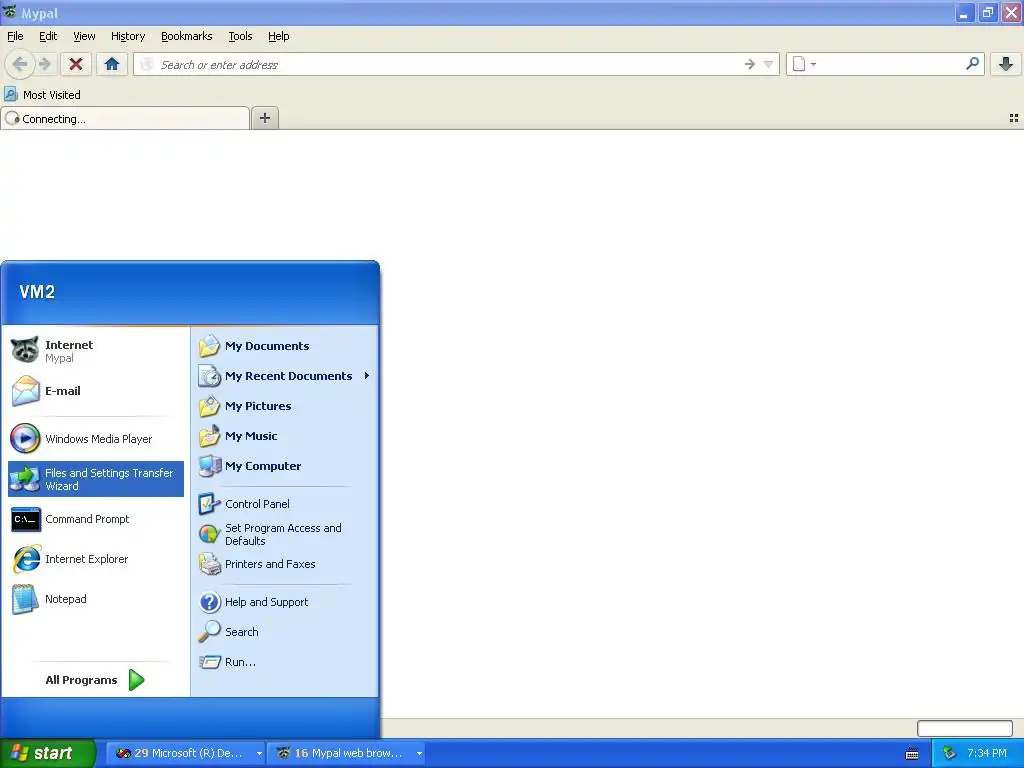The width and height of the screenshot is (1024, 768).
Task: Open My Computer
Action: (x=285, y=466)
